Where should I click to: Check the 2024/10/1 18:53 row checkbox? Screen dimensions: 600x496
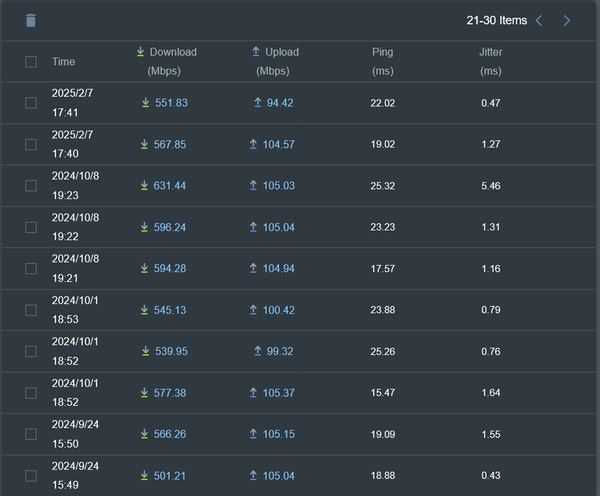pyautogui.click(x=31, y=310)
